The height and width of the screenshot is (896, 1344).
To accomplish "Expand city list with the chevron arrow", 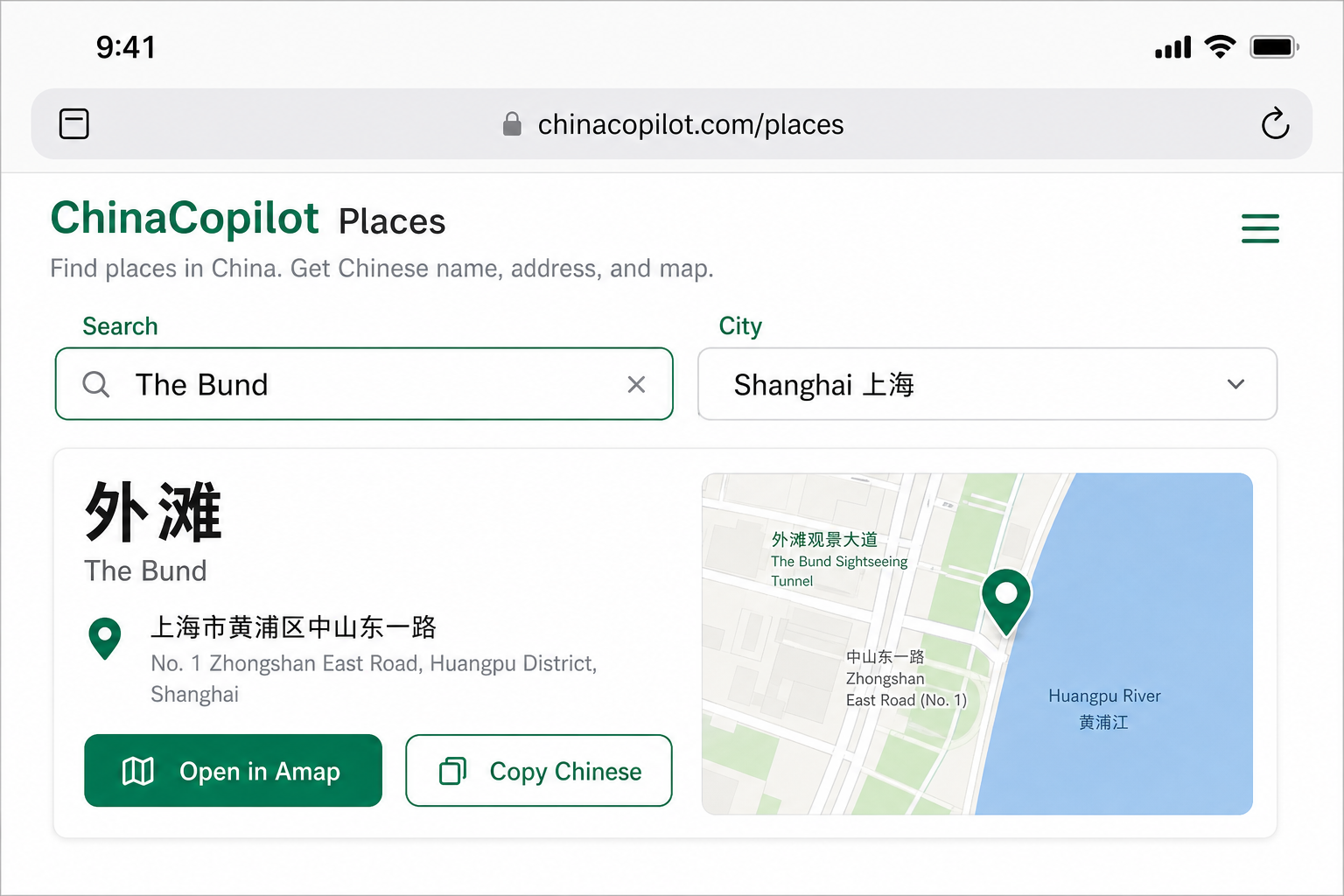I will (x=1235, y=384).
